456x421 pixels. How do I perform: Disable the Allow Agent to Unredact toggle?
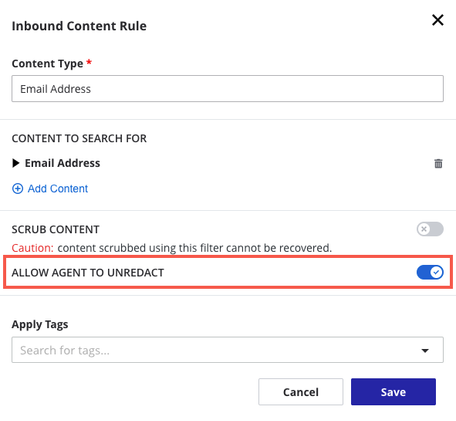coord(430,272)
